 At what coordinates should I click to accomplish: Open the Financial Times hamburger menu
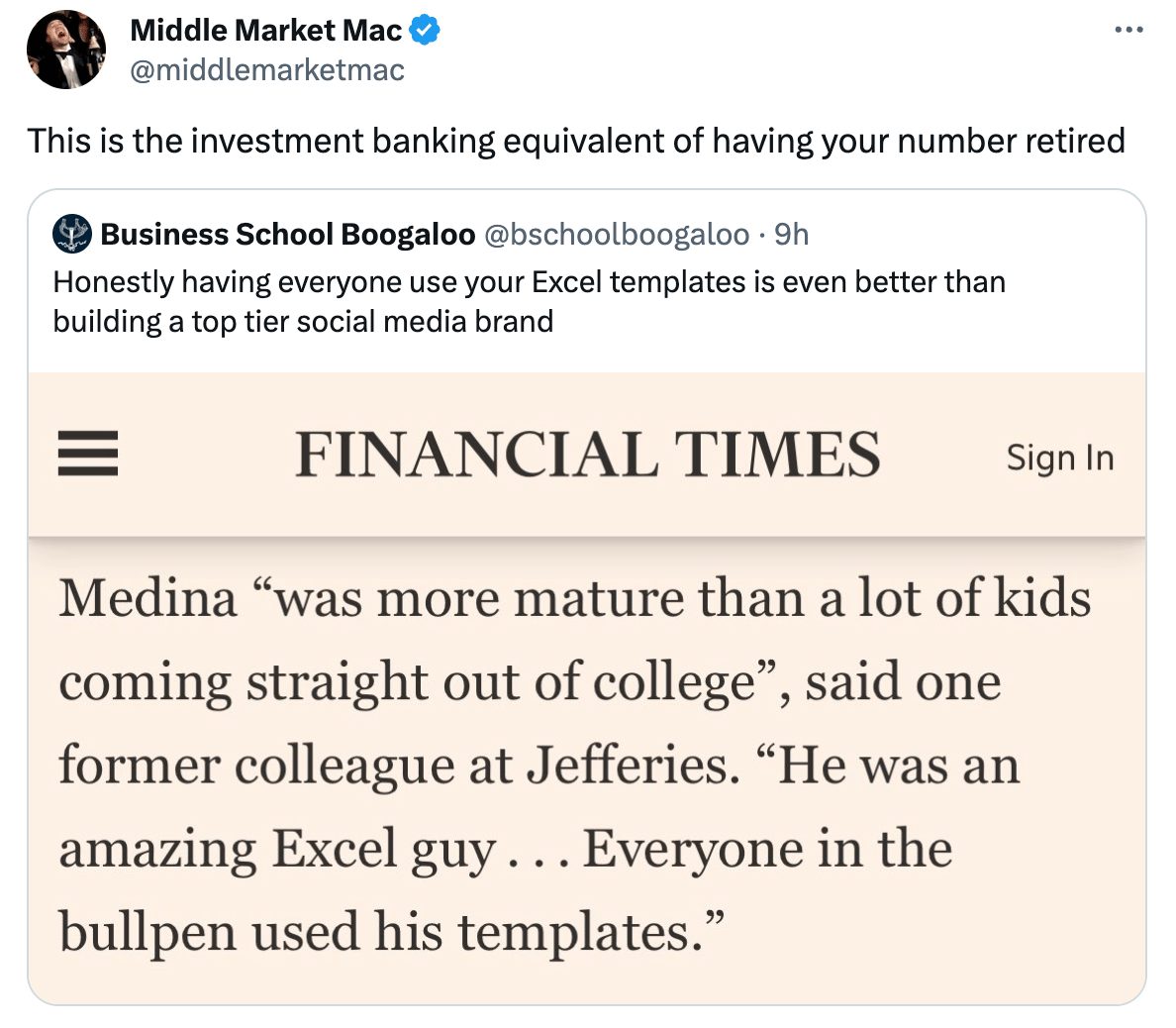(x=88, y=456)
